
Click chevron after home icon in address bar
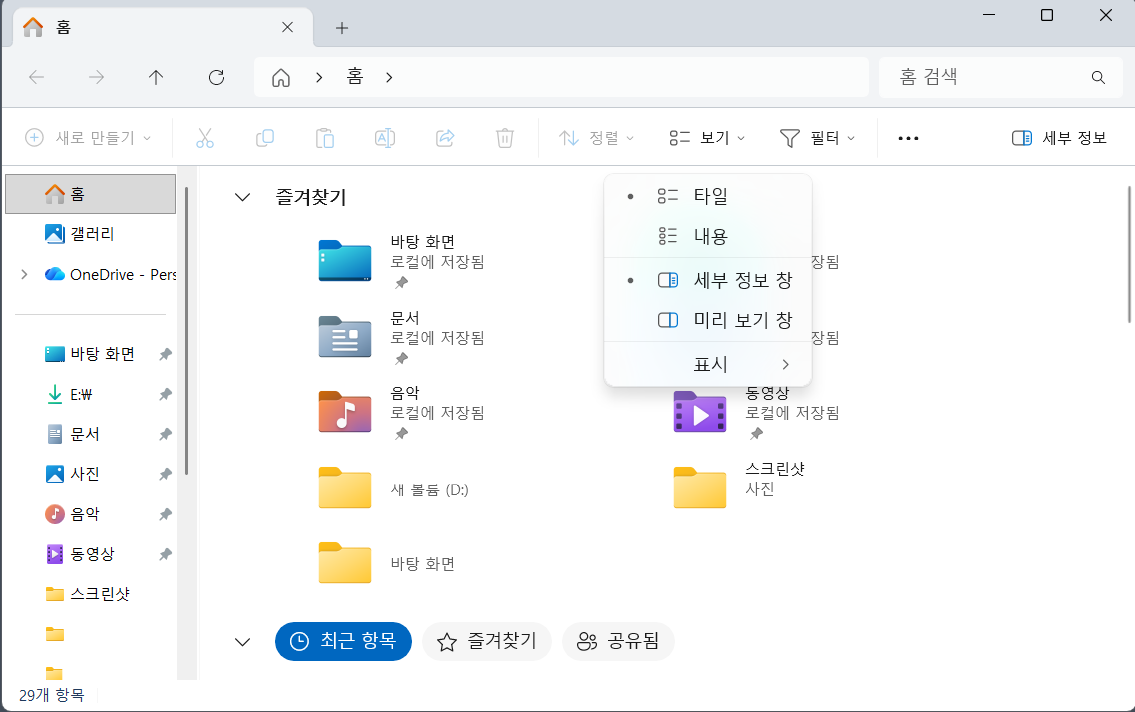coord(319,77)
